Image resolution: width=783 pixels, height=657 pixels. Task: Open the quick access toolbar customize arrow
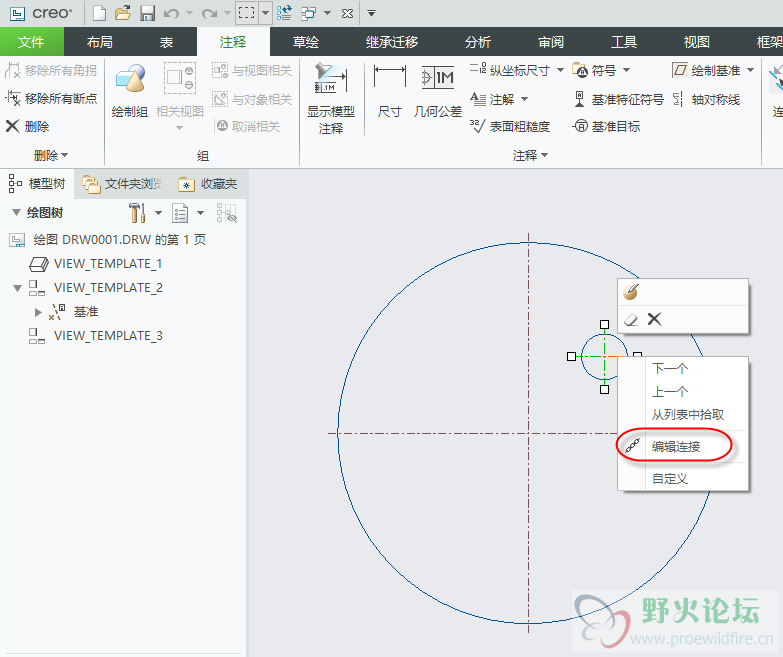[371, 13]
